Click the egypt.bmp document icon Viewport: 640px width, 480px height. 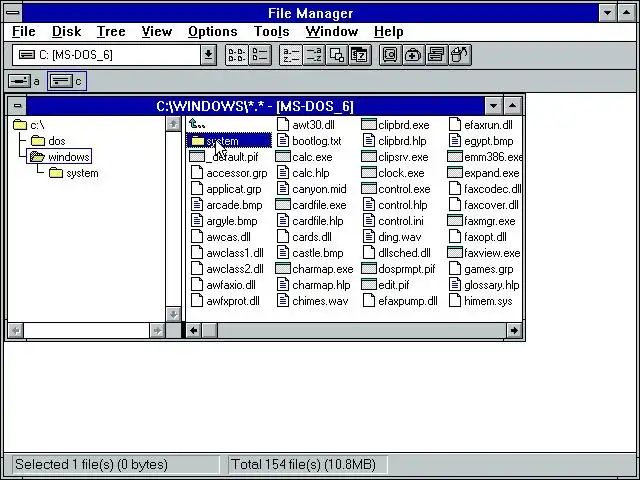pos(455,141)
